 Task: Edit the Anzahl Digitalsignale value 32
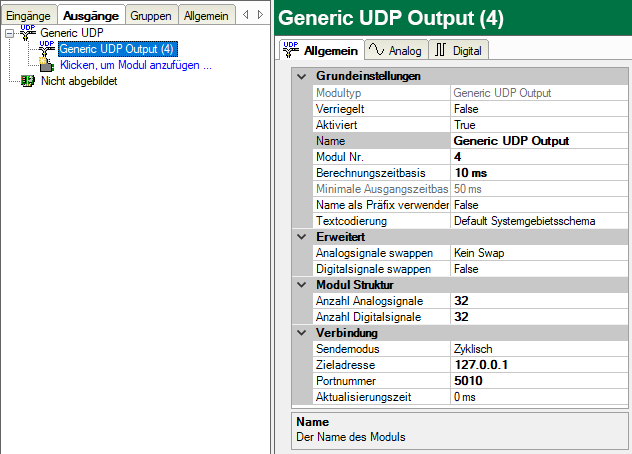539,317
